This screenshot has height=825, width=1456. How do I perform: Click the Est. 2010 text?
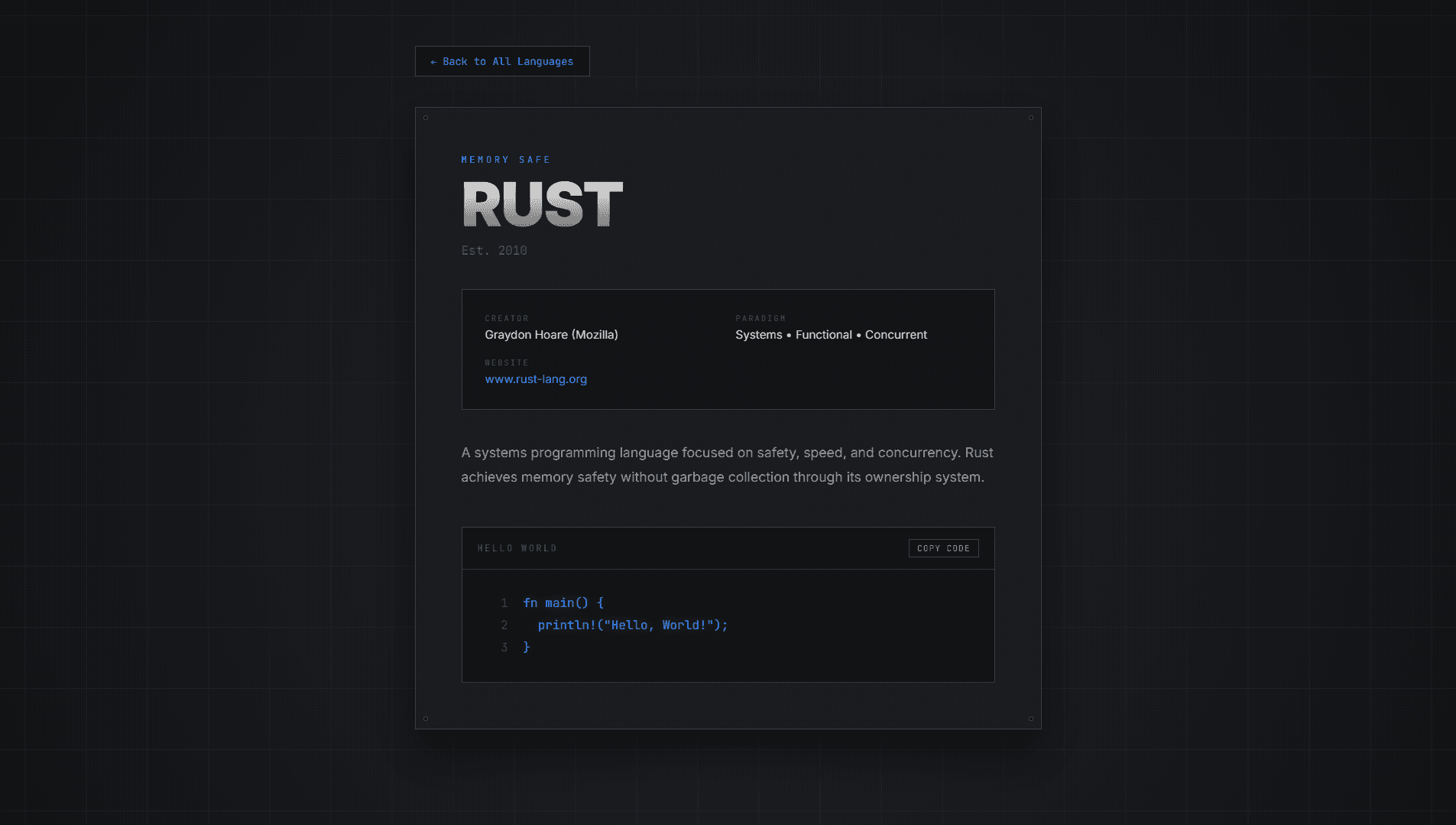(495, 250)
